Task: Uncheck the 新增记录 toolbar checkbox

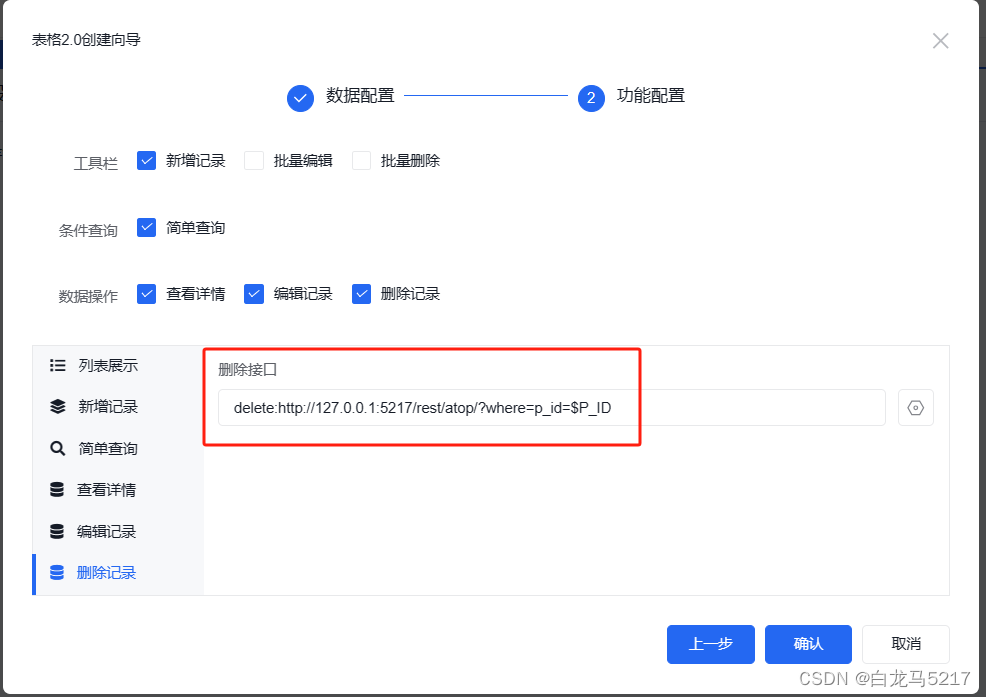Action: pyautogui.click(x=147, y=160)
